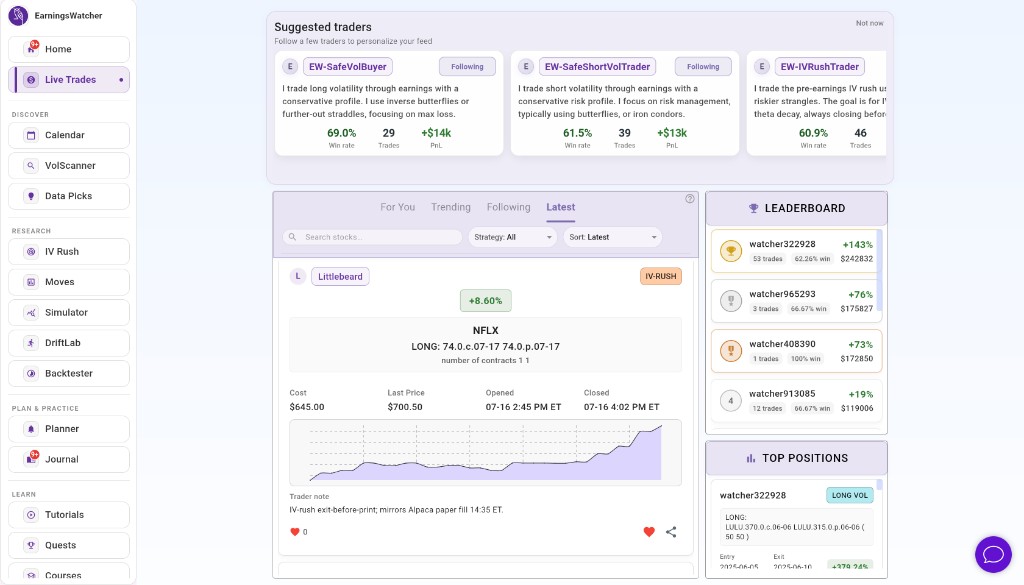1024x585 pixels.
Task: Open EW-IVRushTrader trader profile
Action: [x=820, y=67]
